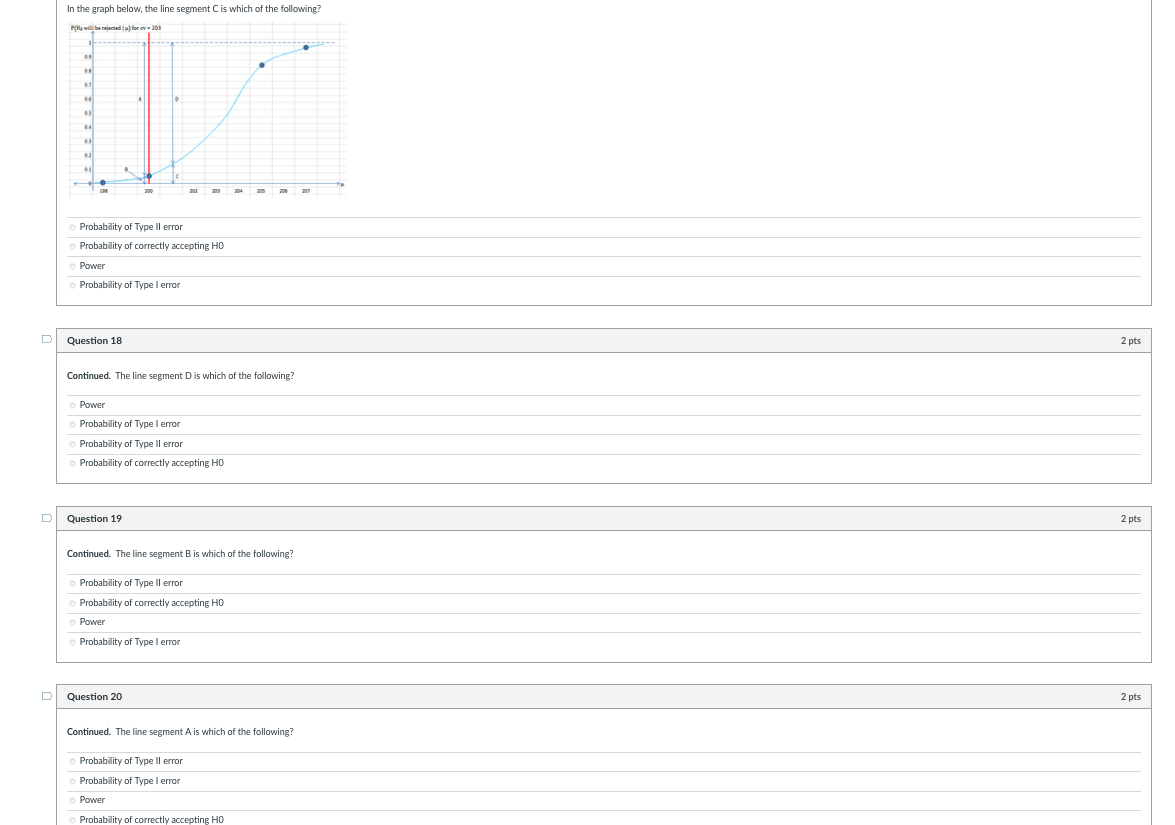Flag Question 19 for review

(x=46, y=517)
